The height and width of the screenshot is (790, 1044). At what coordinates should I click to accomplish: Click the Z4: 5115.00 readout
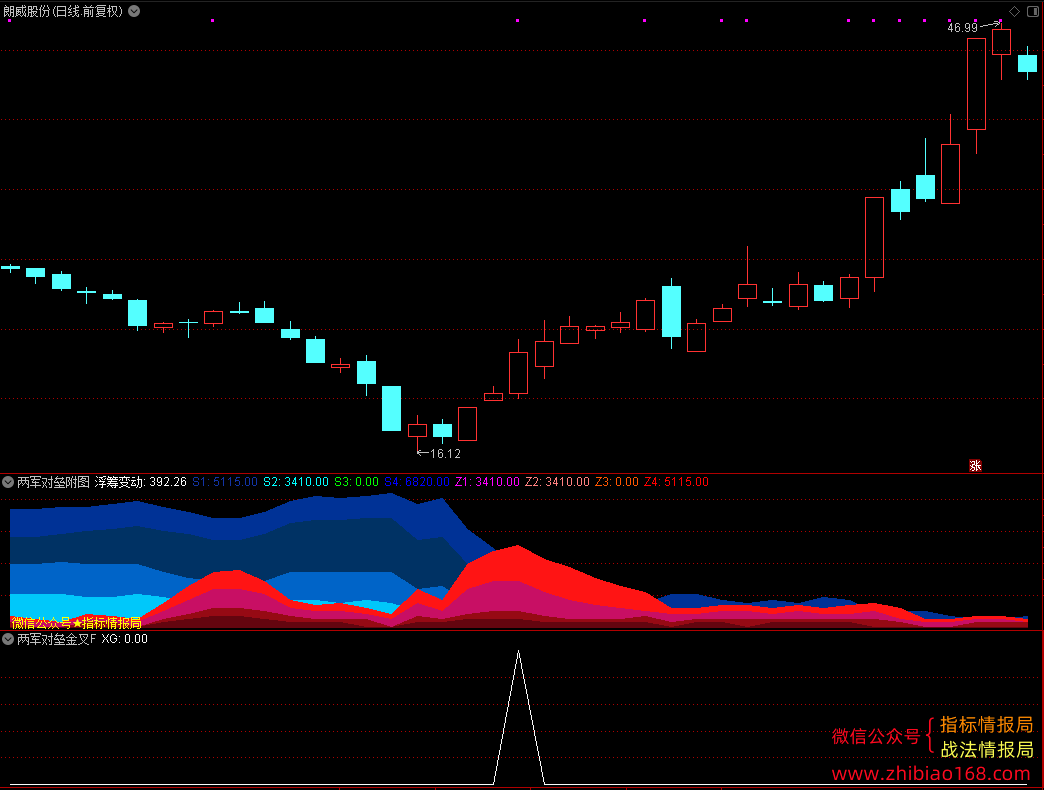click(676, 482)
